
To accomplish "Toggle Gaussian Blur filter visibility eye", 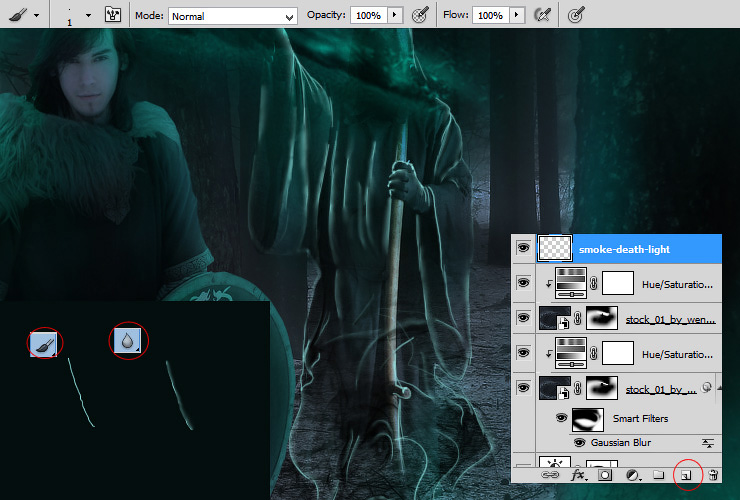I will (x=580, y=442).
